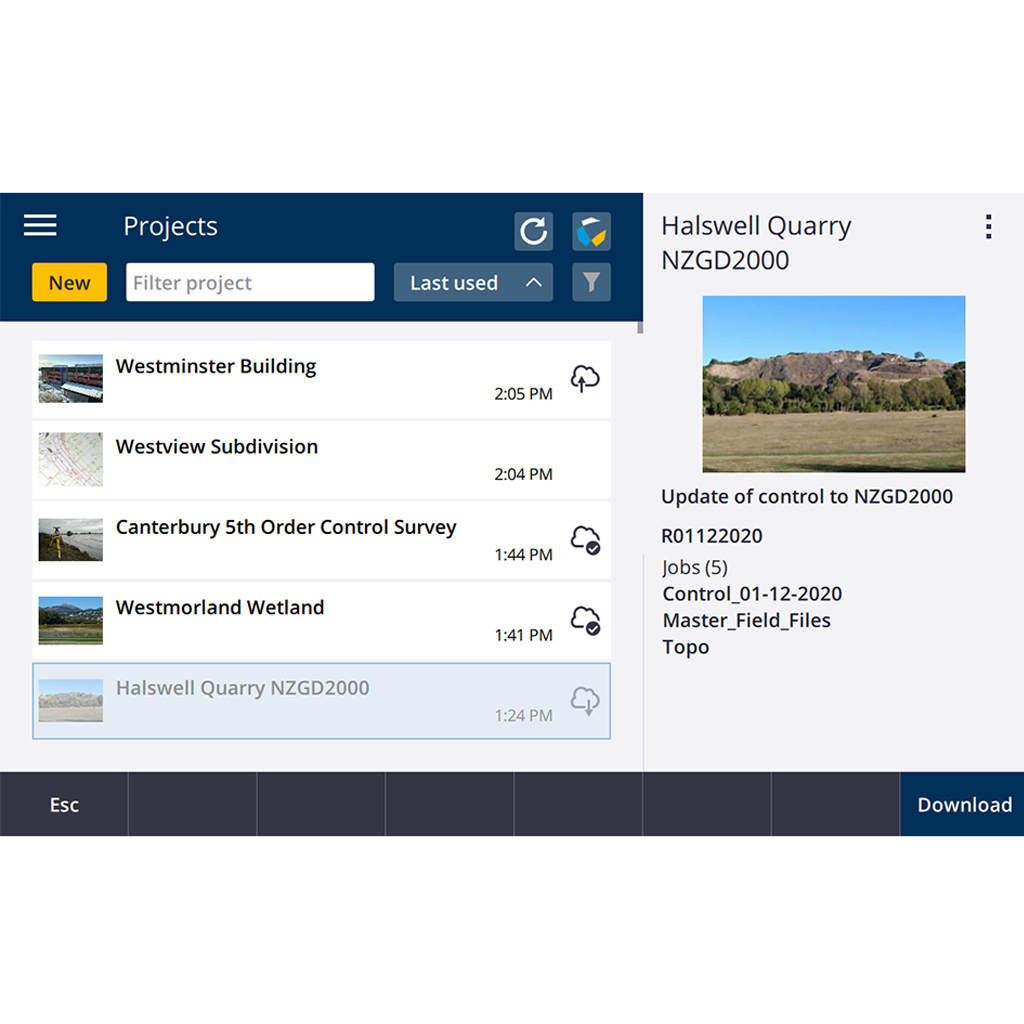Click cloud upload icon for Westminster Building
1024x1024 pixels.
[x=585, y=379]
